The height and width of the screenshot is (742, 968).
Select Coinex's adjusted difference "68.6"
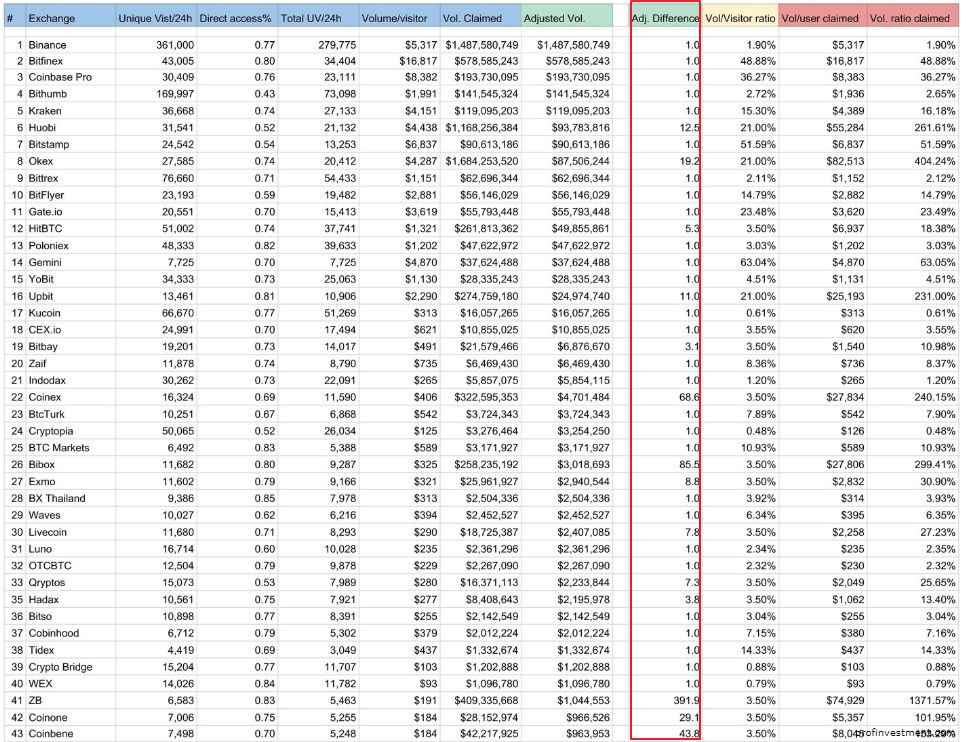click(x=689, y=397)
